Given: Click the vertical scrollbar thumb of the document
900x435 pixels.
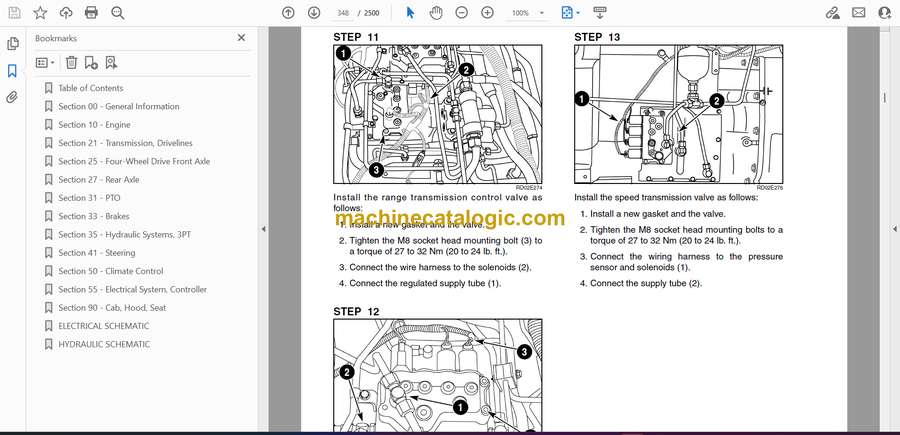Looking at the screenshot, I should (885, 99).
